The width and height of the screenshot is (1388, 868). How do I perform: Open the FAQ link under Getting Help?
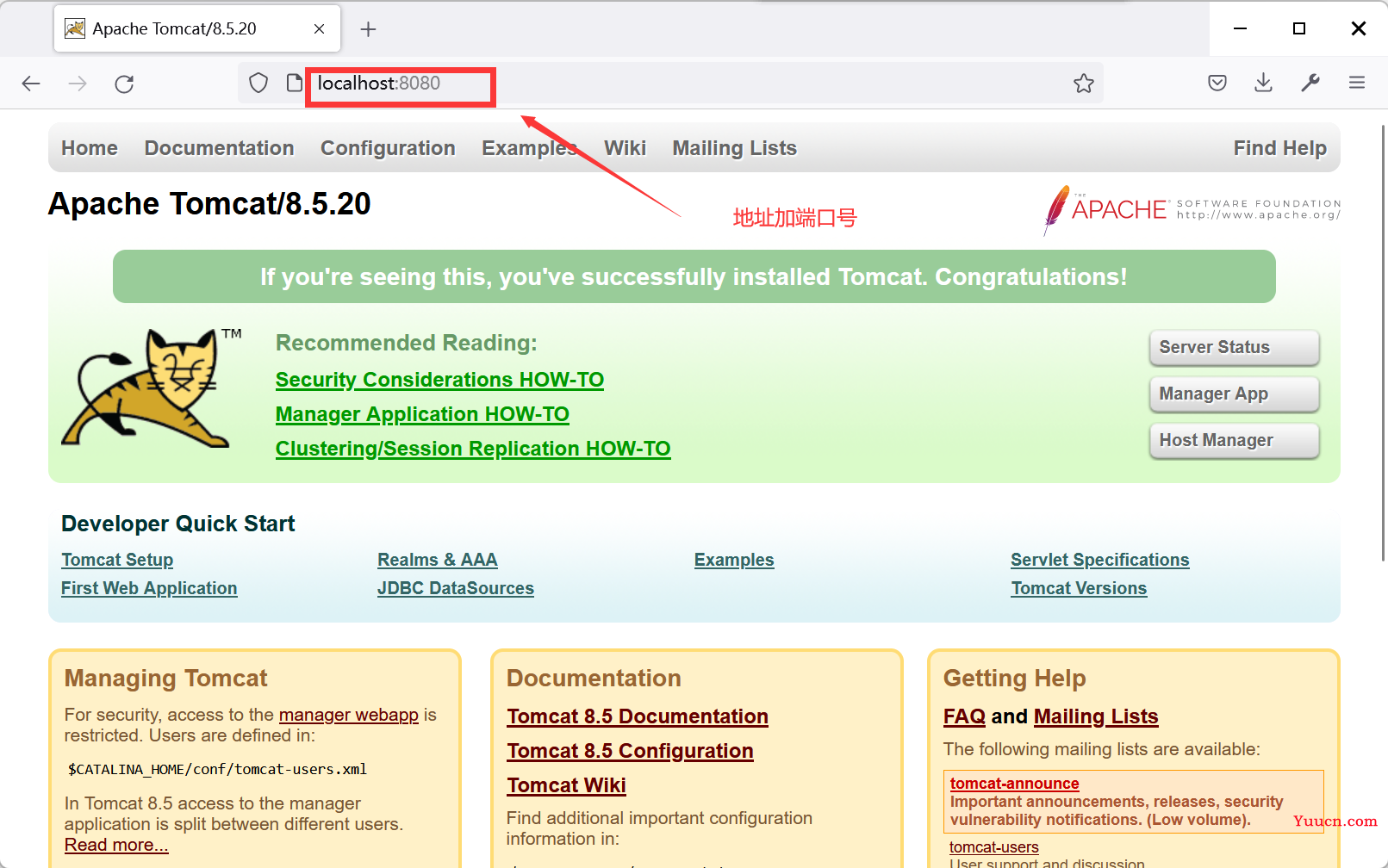tap(964, 716)
